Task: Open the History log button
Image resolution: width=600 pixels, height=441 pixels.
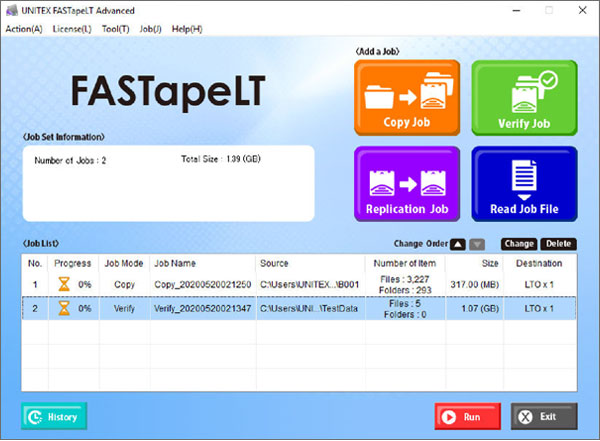Action: (x=54, y=417)
